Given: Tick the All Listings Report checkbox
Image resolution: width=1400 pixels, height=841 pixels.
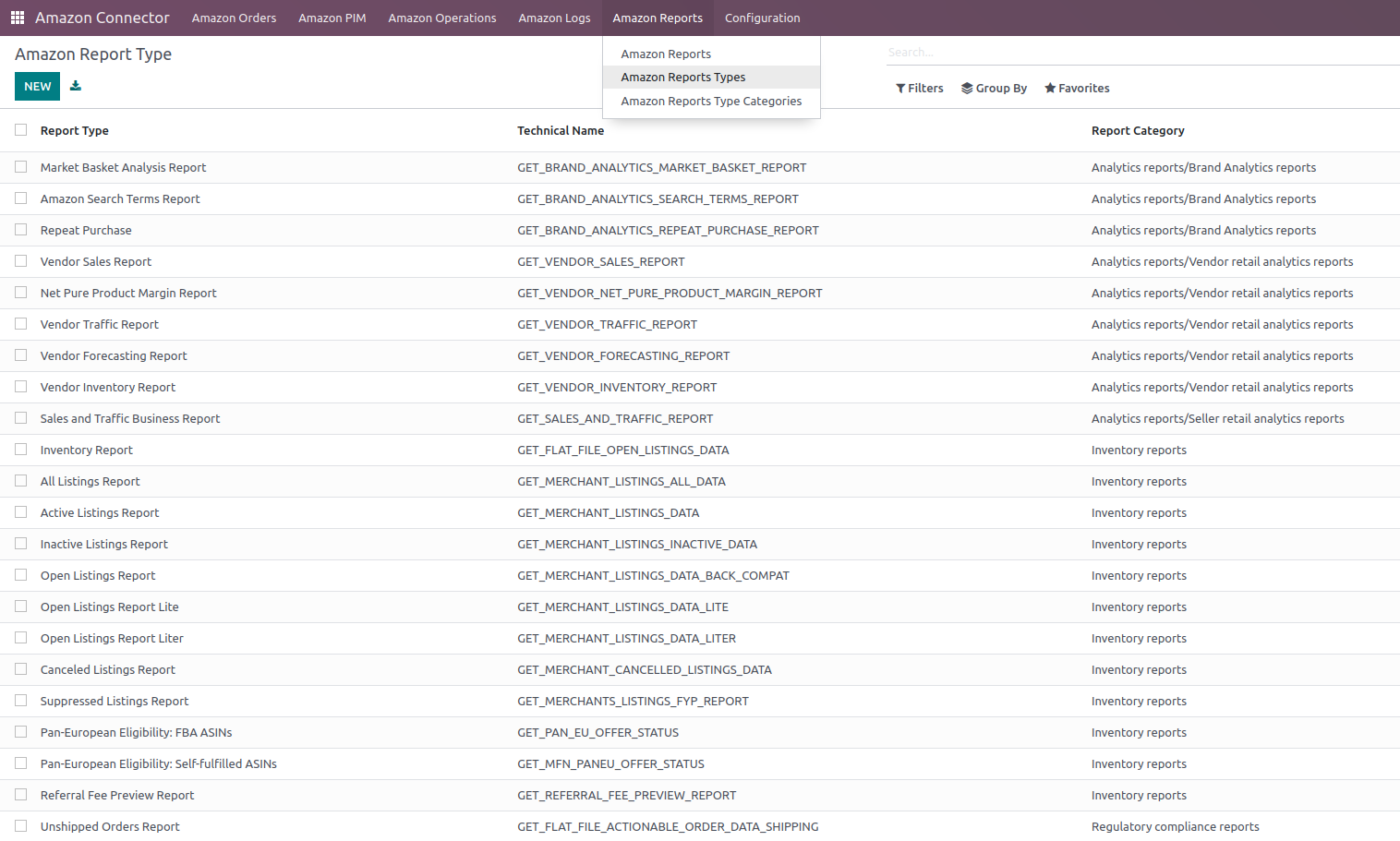Looking at the screenshot, I should tap(21, 481).
